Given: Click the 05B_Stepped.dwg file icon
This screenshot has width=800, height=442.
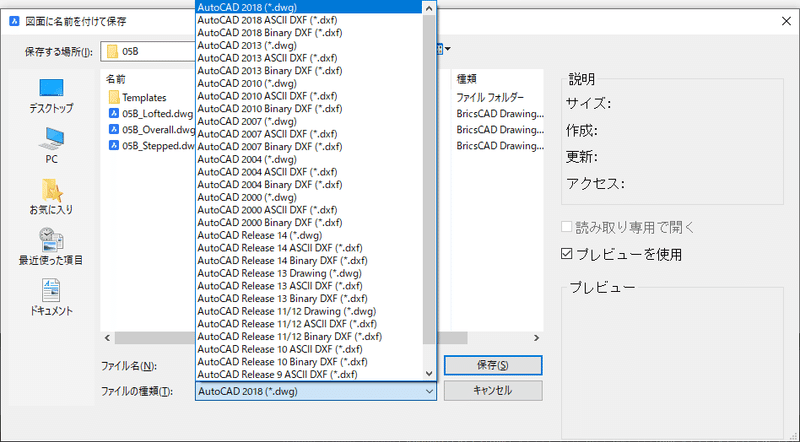Looking at the screenshot, I should click(114, 145).
